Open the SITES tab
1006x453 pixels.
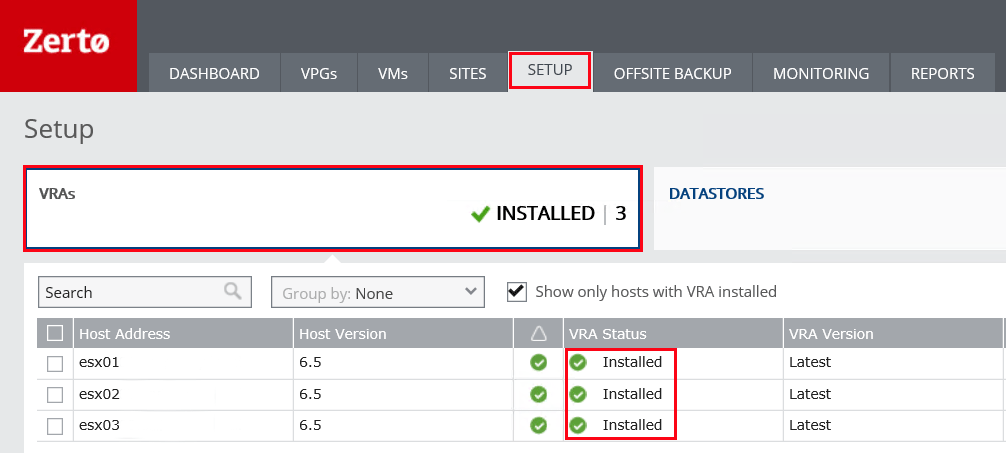coord(468,73)
